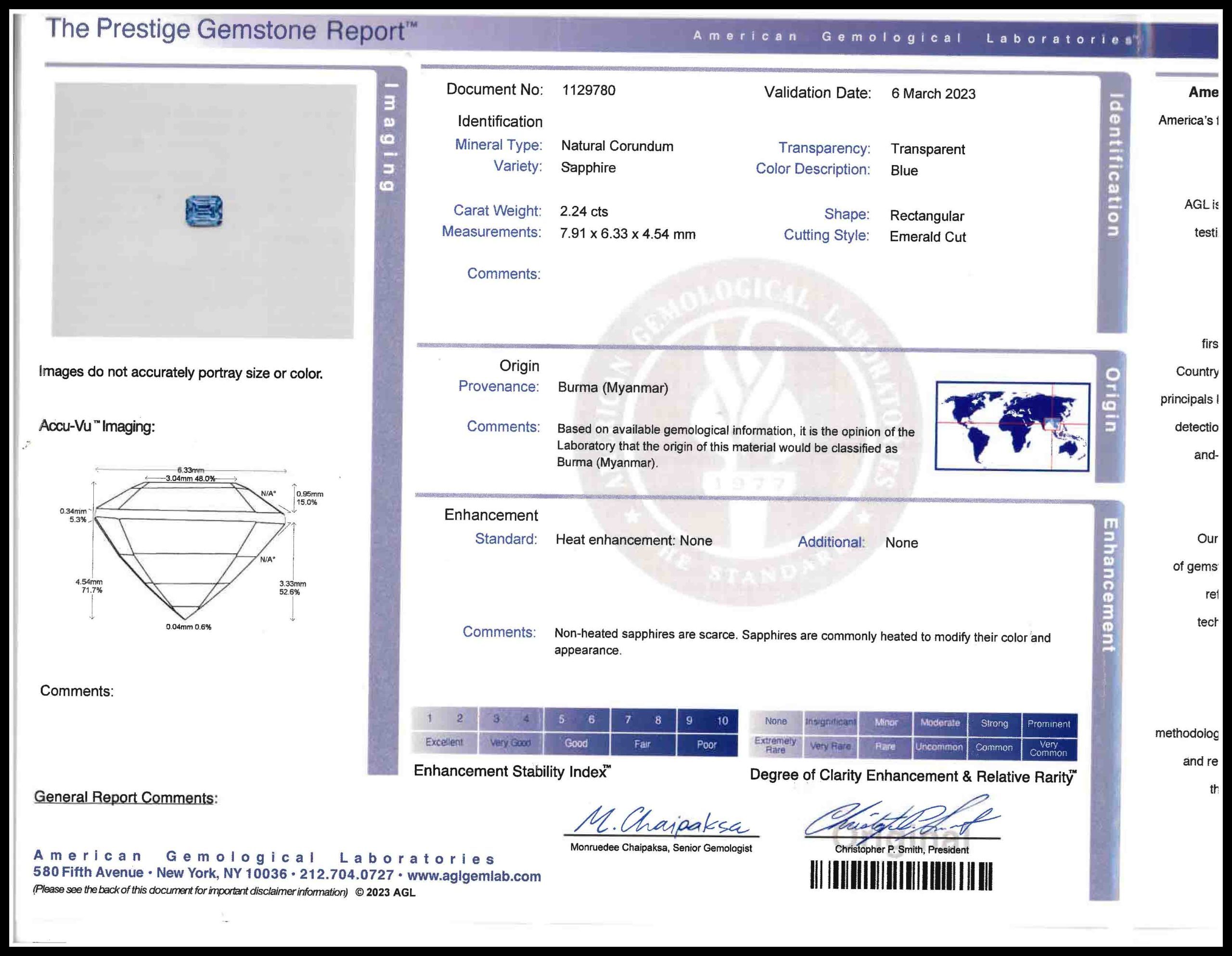Select culet measurement 0.04mm 0.6% in diagram

pos(189,626)
